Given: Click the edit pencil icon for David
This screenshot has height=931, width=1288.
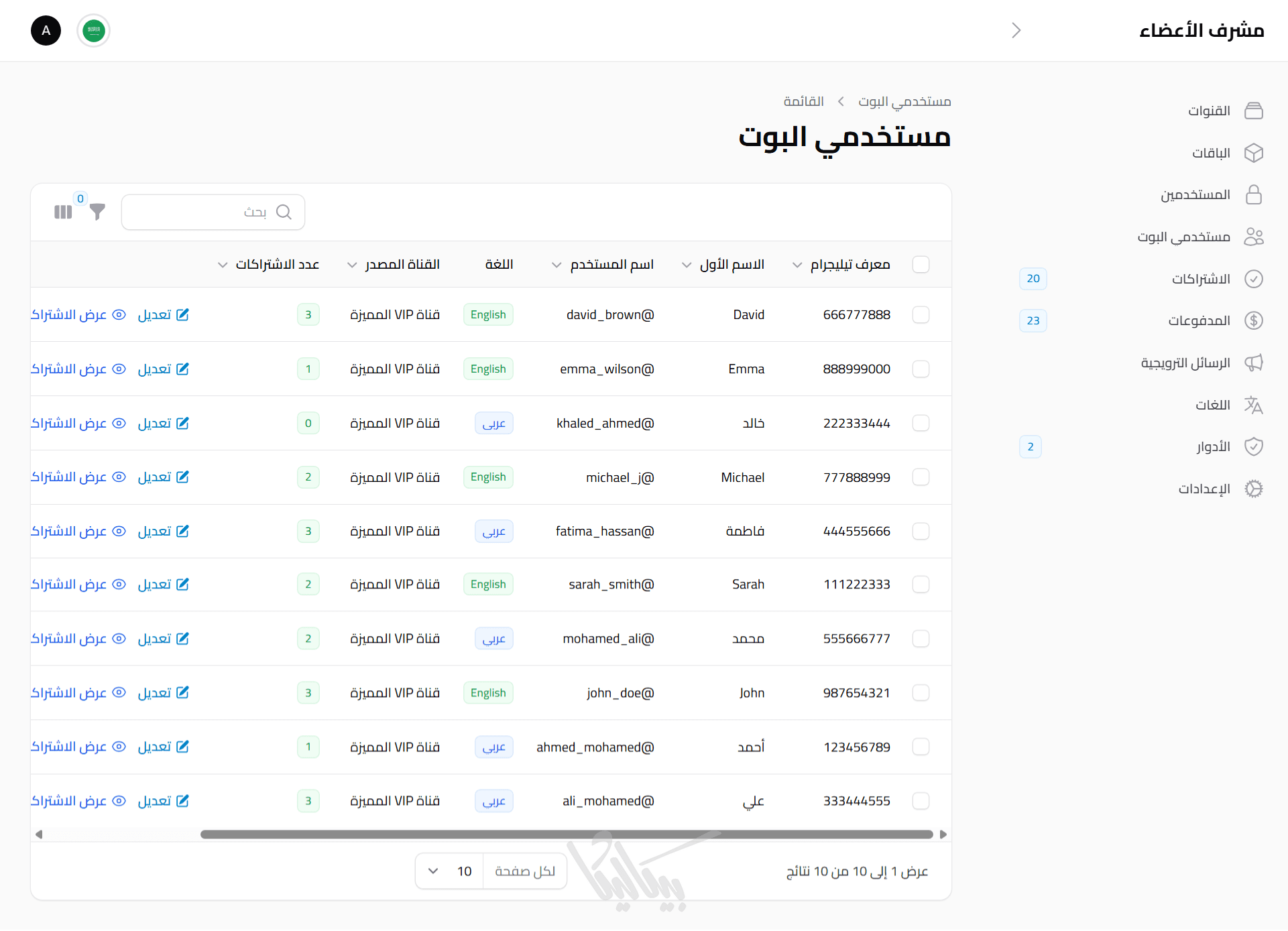Looking at the screenshot, I should point(182,314).
